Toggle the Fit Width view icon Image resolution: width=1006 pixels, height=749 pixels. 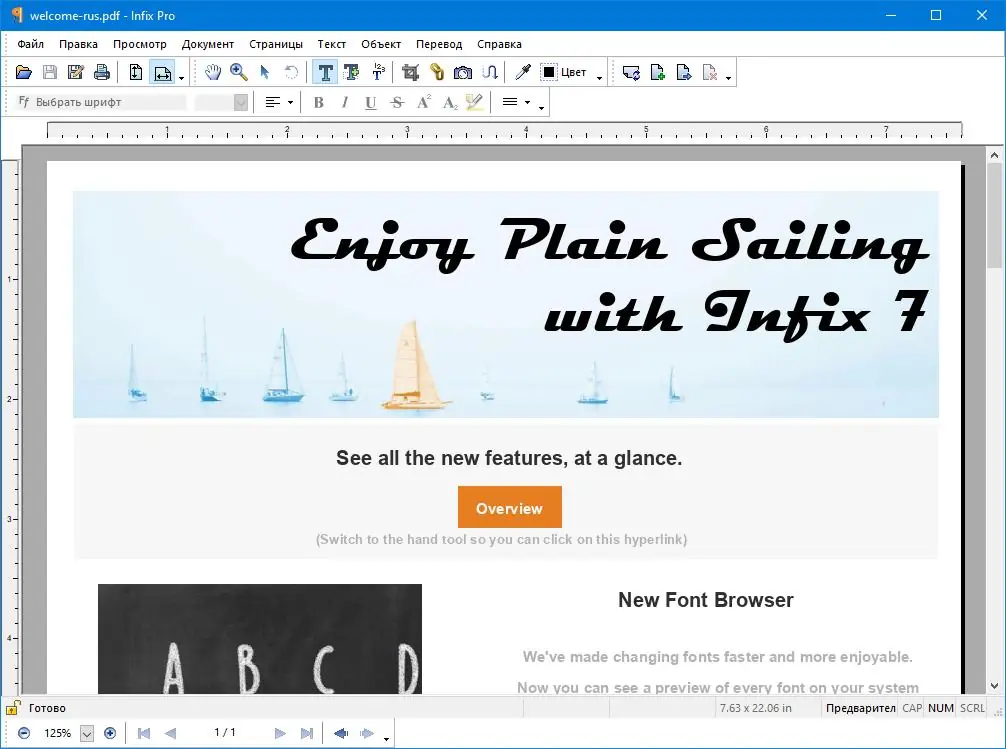coord(162,73)
